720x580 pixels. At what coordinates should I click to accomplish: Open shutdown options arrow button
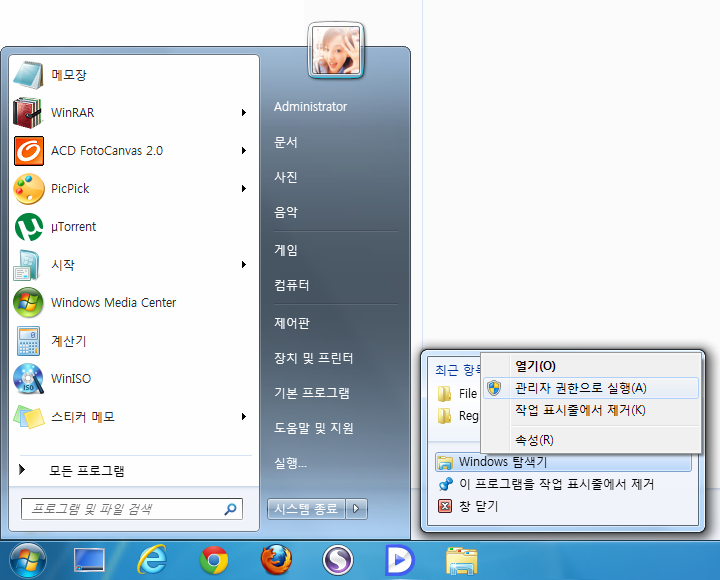point(357,509)
